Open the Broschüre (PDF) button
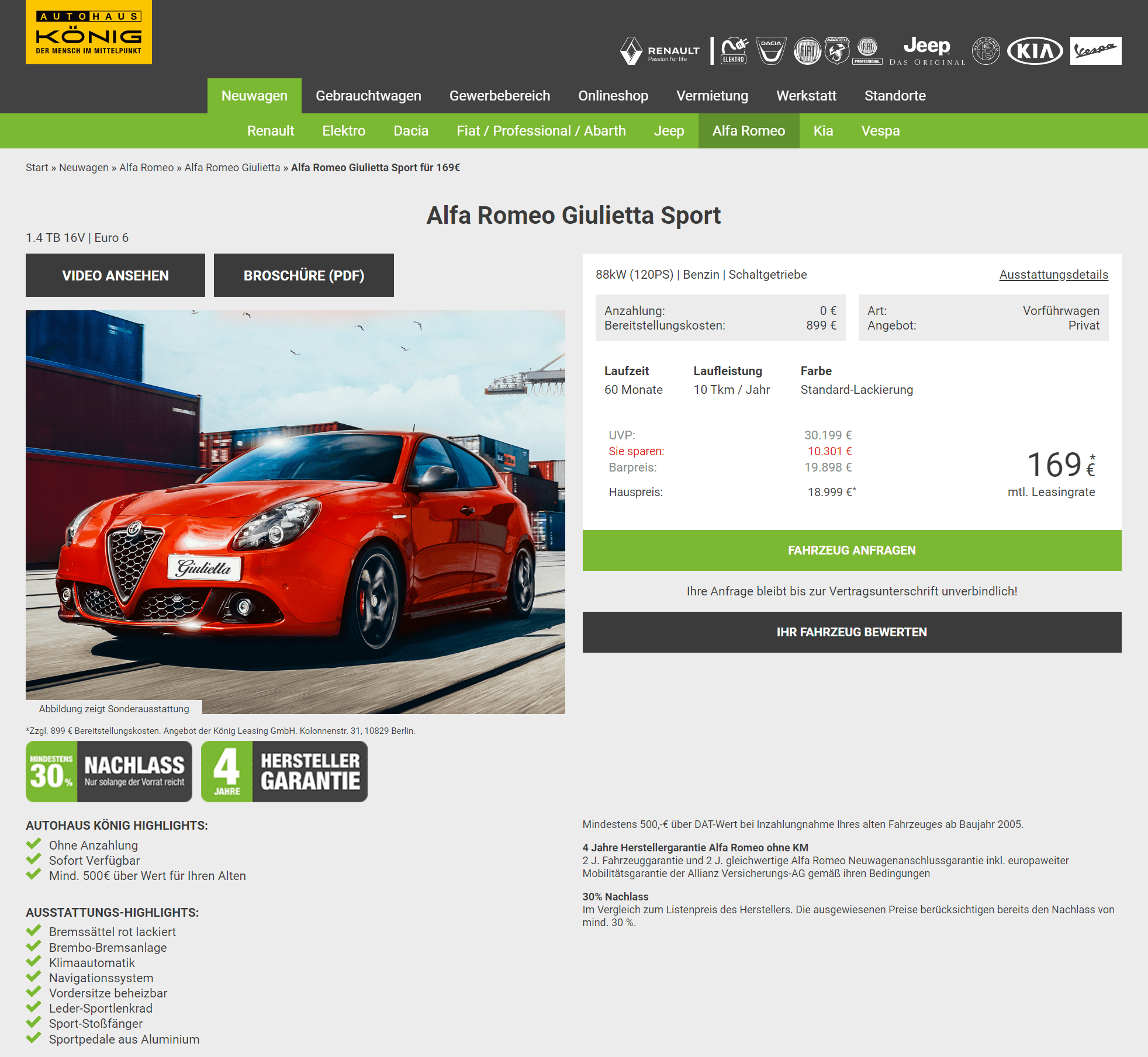Screen dimensions: 1148x1057 (x=304, y=275)
